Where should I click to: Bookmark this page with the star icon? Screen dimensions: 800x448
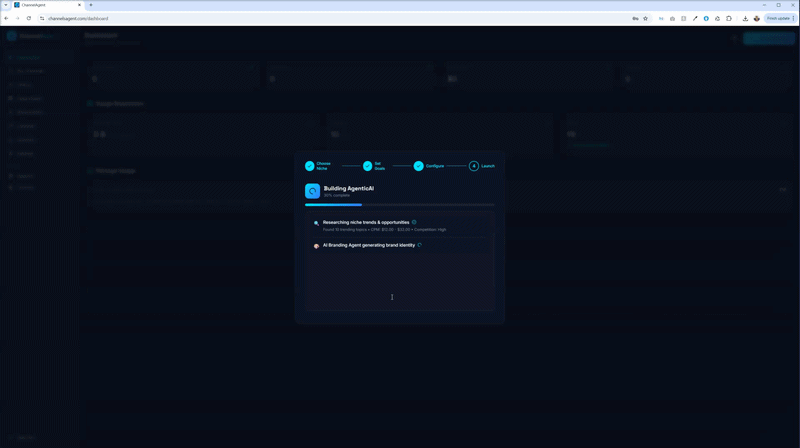coord(646,18)
